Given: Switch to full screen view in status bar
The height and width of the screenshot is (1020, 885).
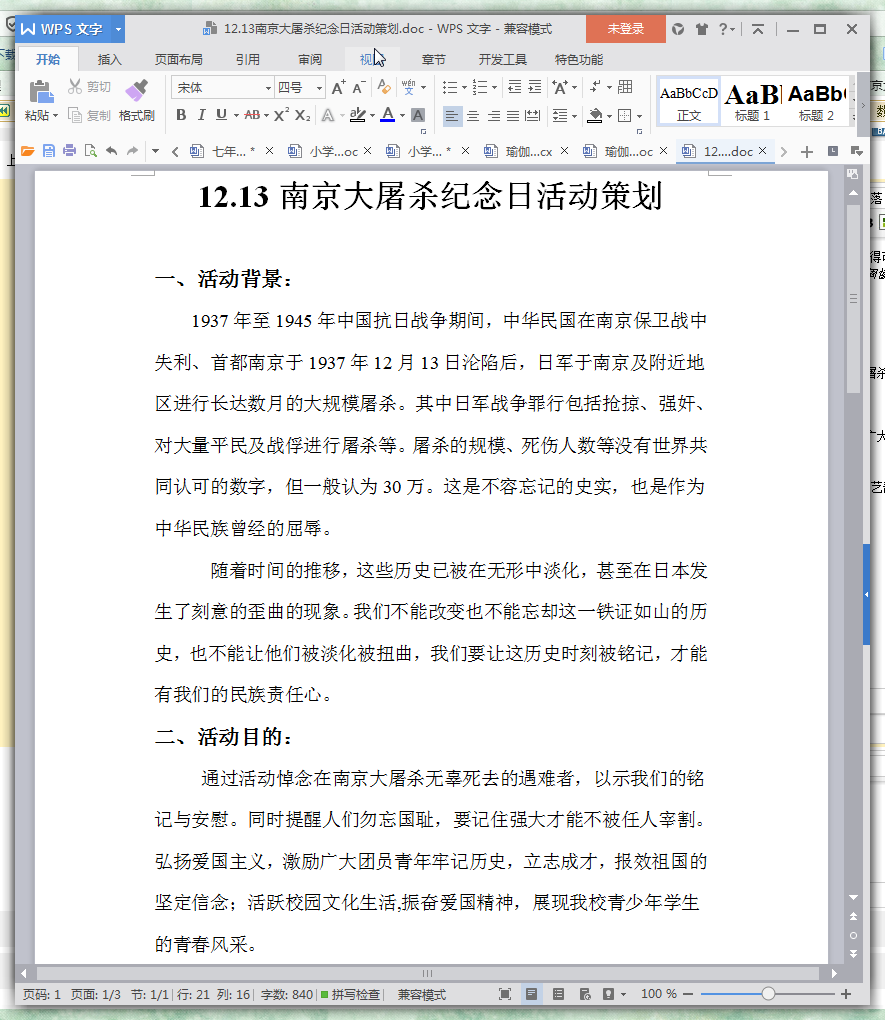Looking at the screenshot, I should [505, 994].
